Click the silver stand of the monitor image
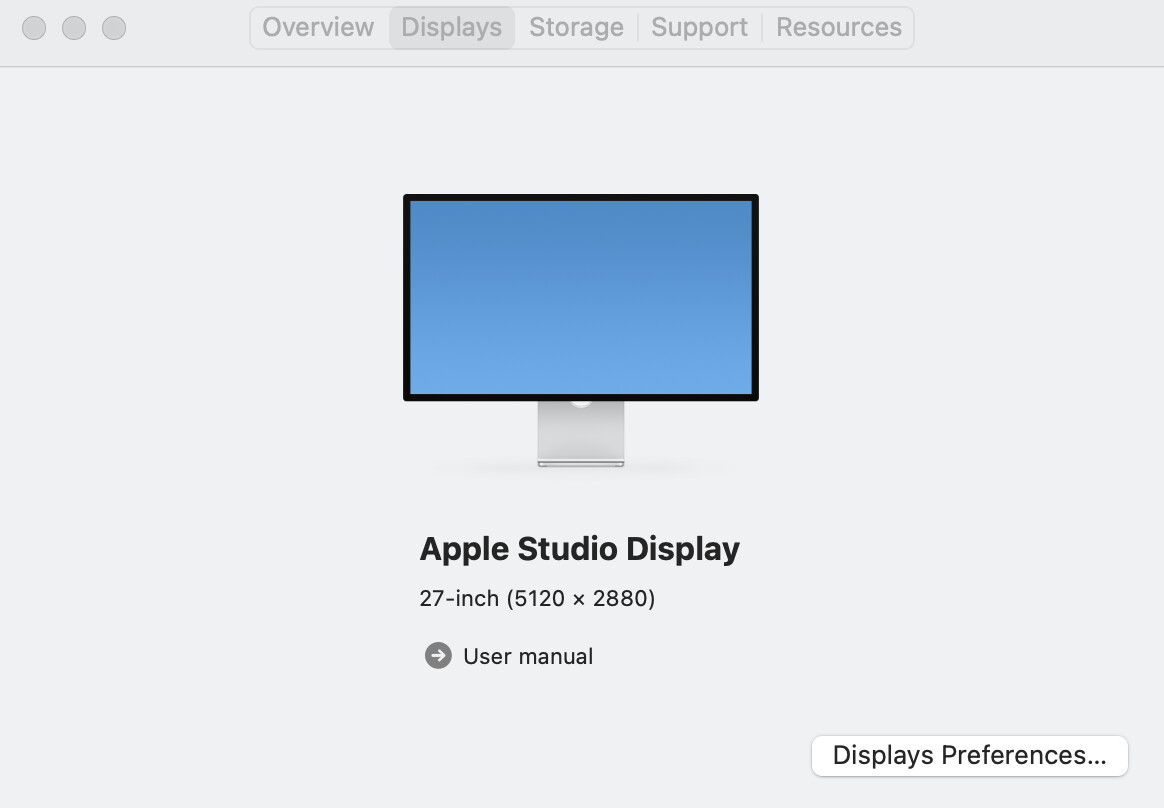Screen dimensions: 1164x808 (x=581, y=432)
